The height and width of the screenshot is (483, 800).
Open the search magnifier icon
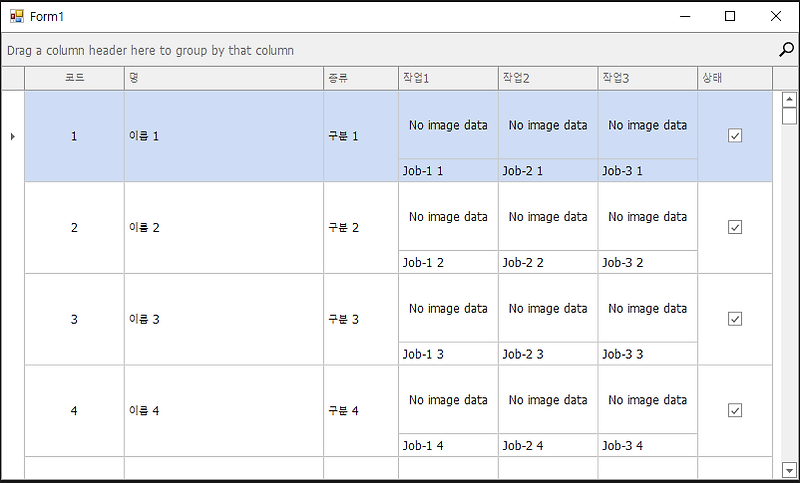click(786, 50)
